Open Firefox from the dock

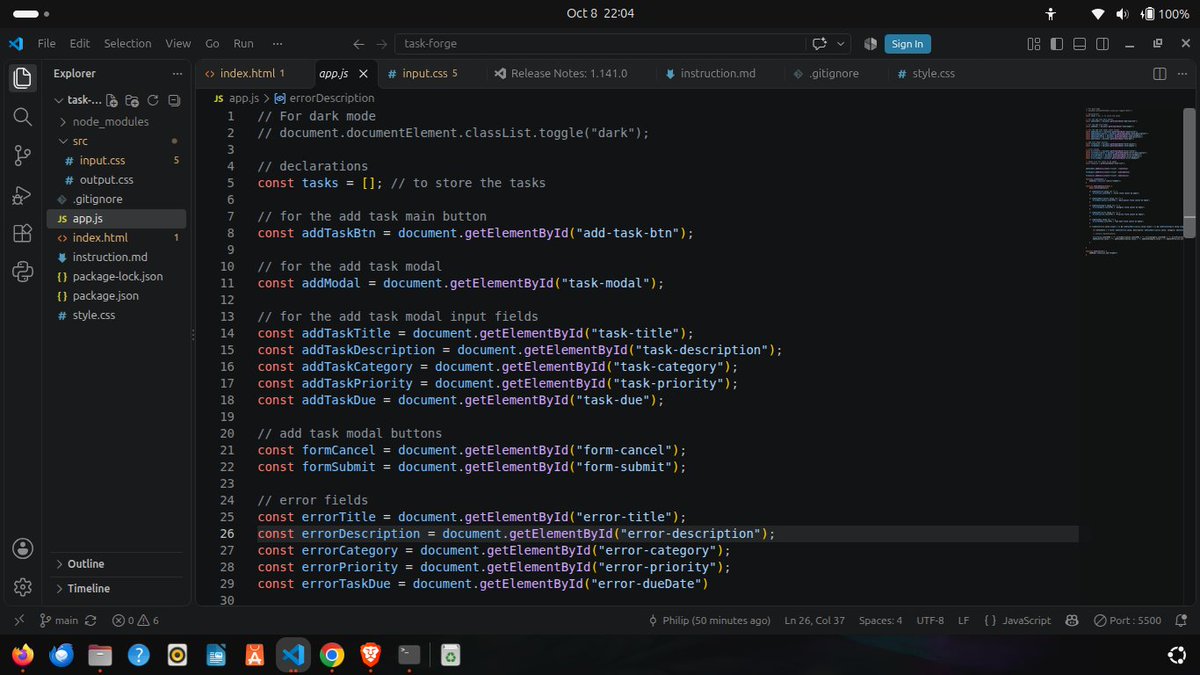pyautogui.click(x=23, y=655)
